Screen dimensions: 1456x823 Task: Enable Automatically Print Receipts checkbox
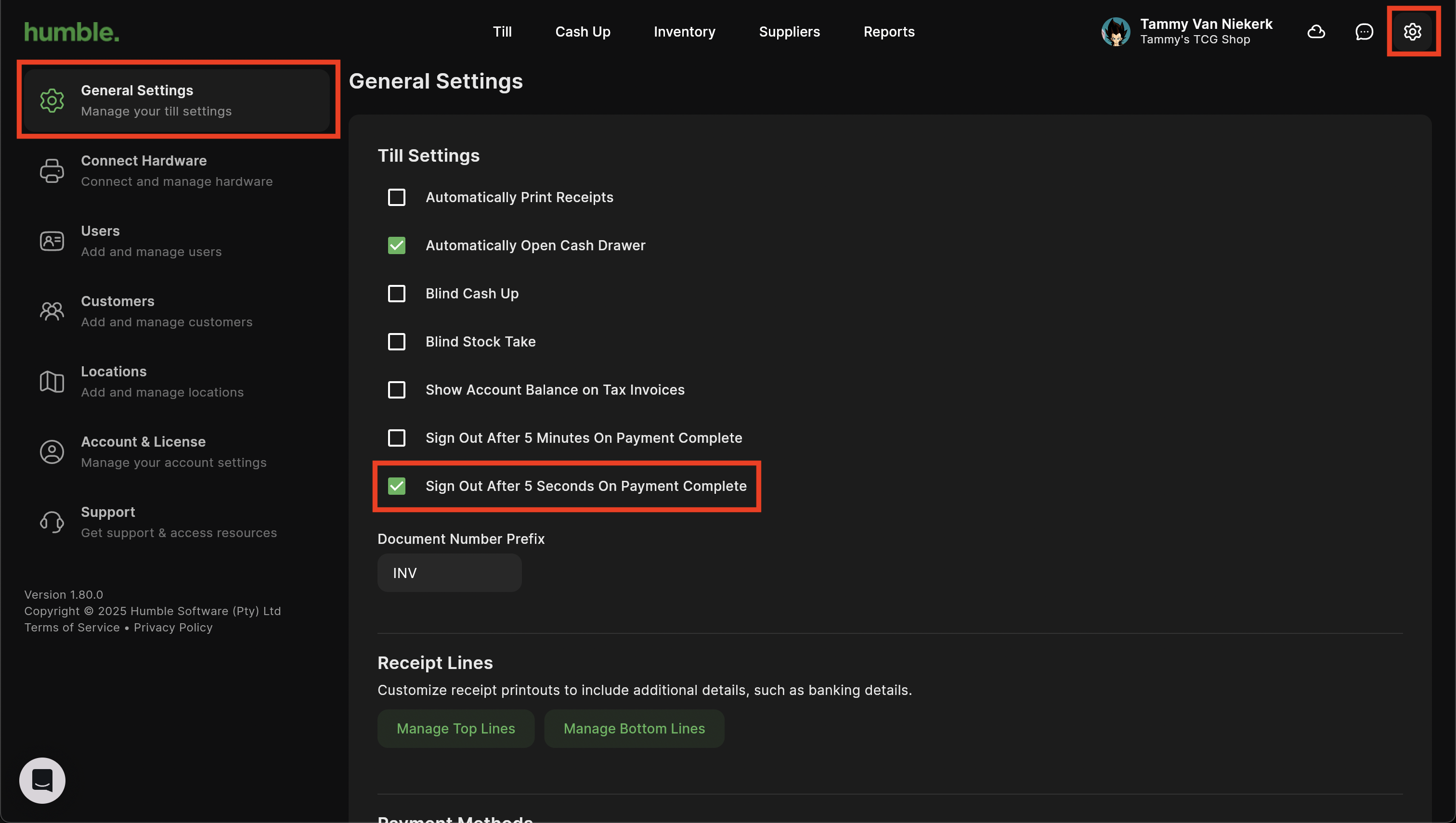pyautogui.click(x=396, y=197)
